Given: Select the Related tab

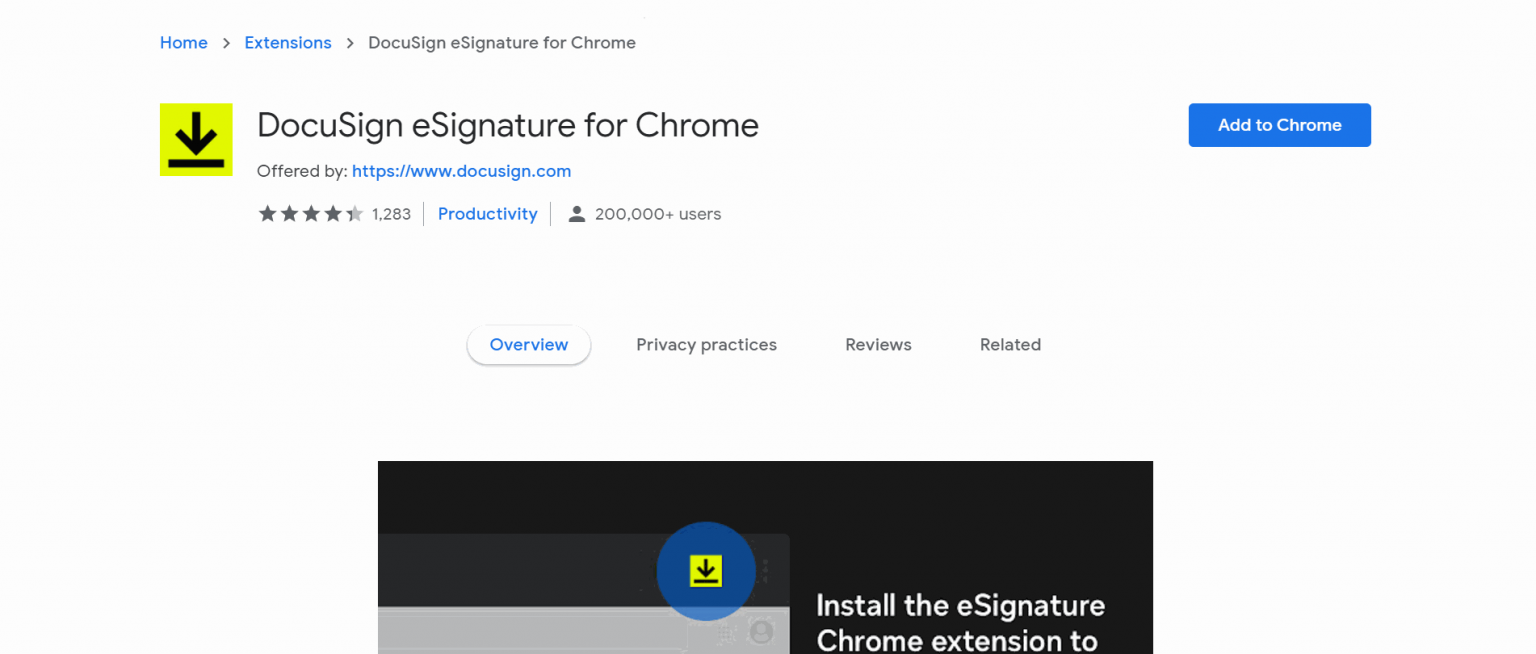Looking at the screenshot, I should [x=1010, y=344].
